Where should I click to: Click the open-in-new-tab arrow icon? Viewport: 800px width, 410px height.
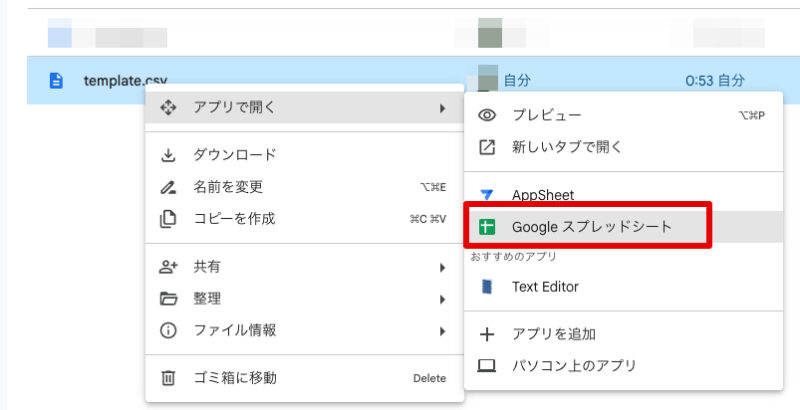[x=487, y=147]
